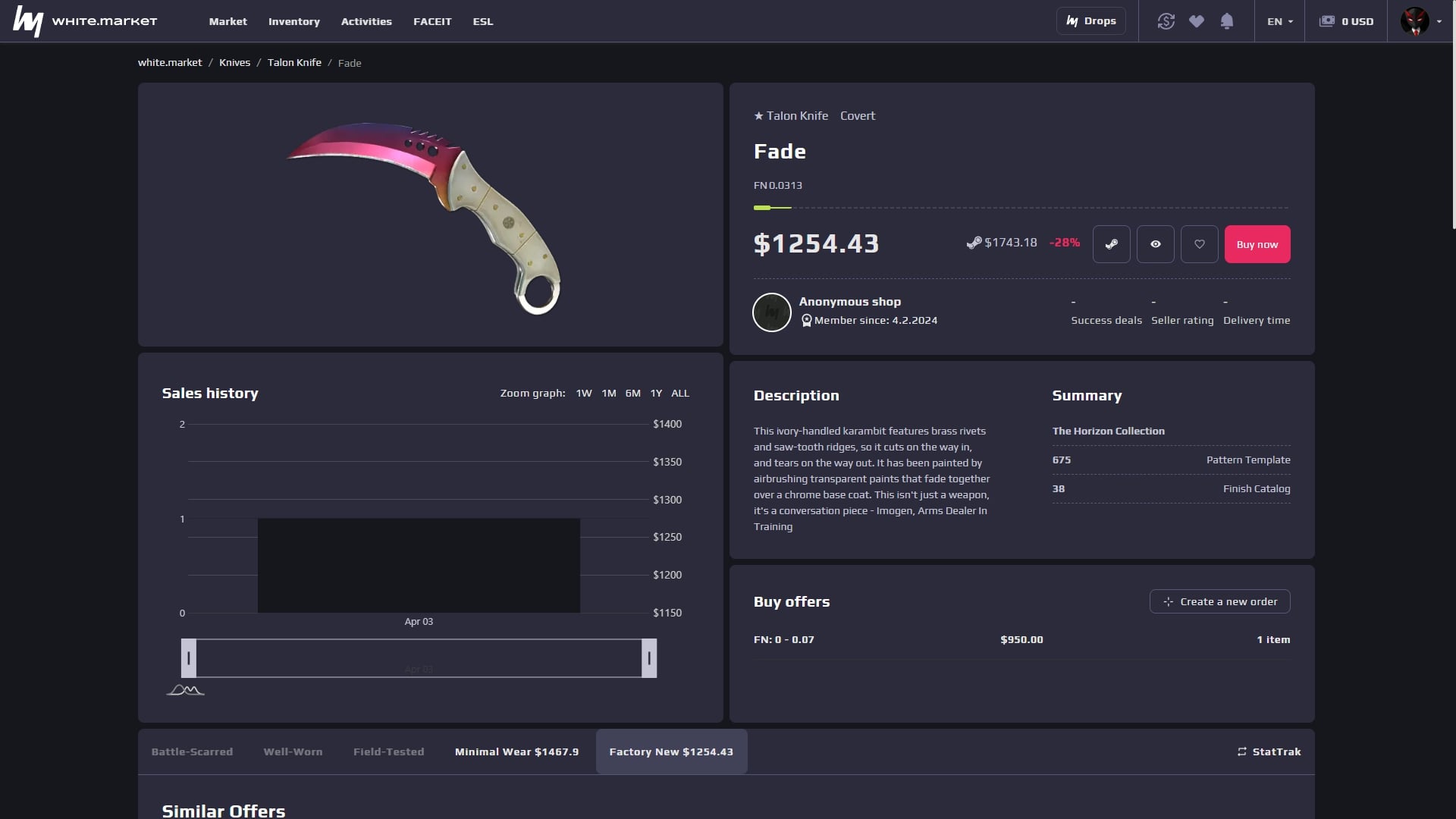This screenshot has height=819, width=1456.
Task: Select the Activities menu tab
Action: point(366,21)
